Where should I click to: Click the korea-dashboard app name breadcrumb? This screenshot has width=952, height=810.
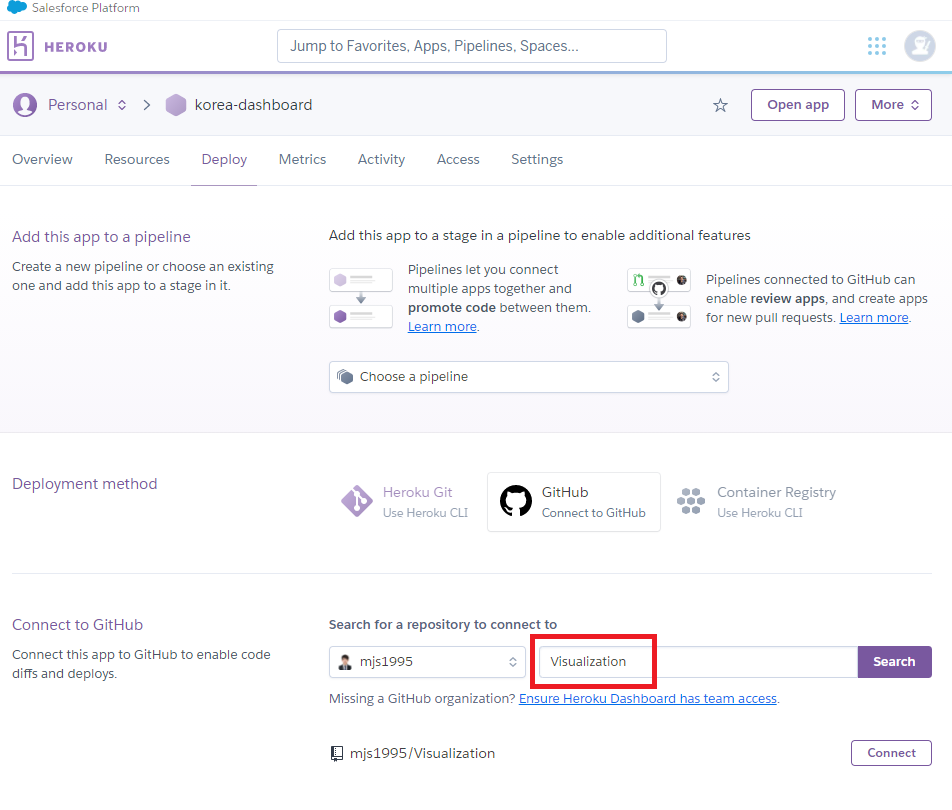pos(253,105)
